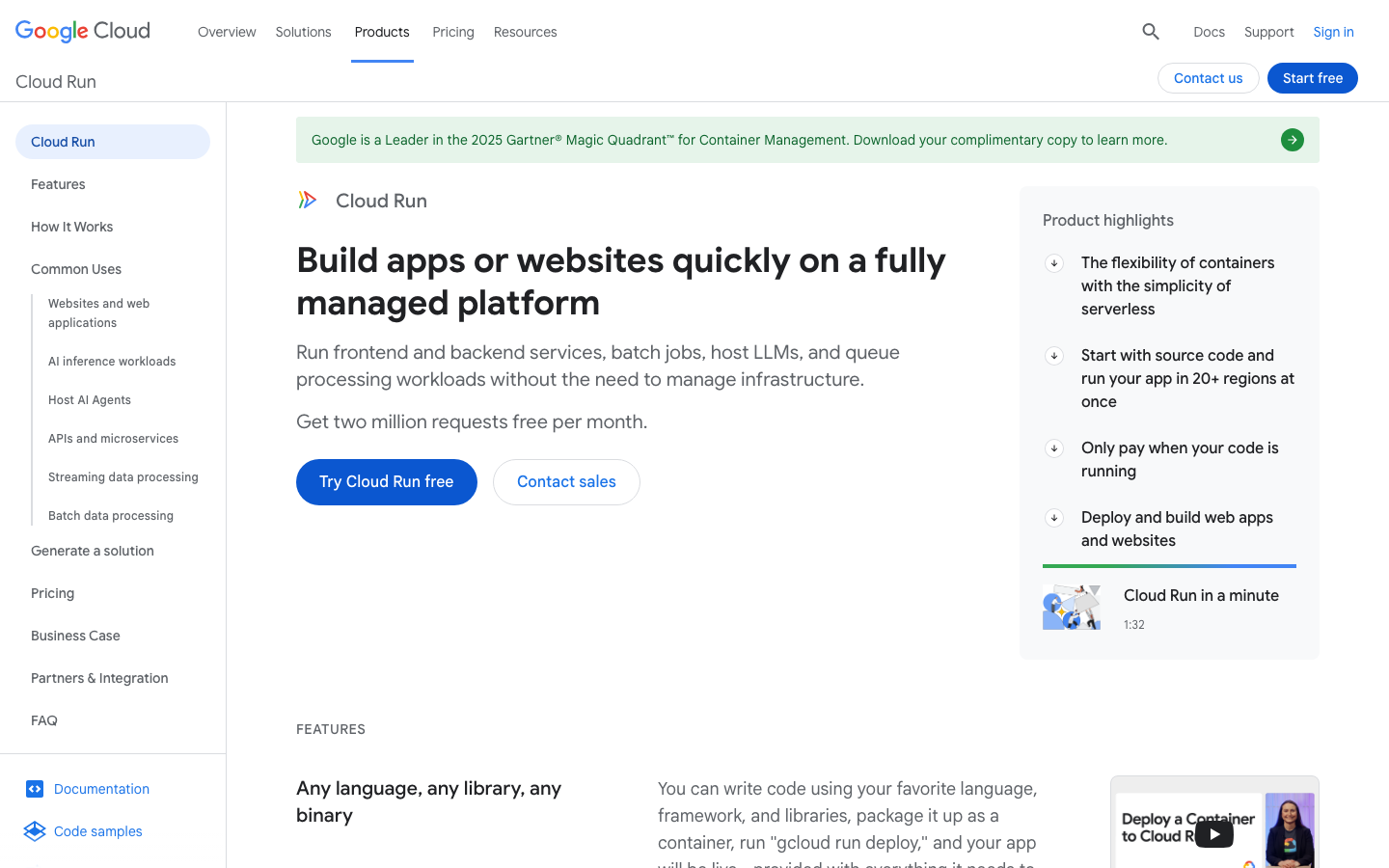Open the Products menu
1389x868 pixels.
[382, 32]
